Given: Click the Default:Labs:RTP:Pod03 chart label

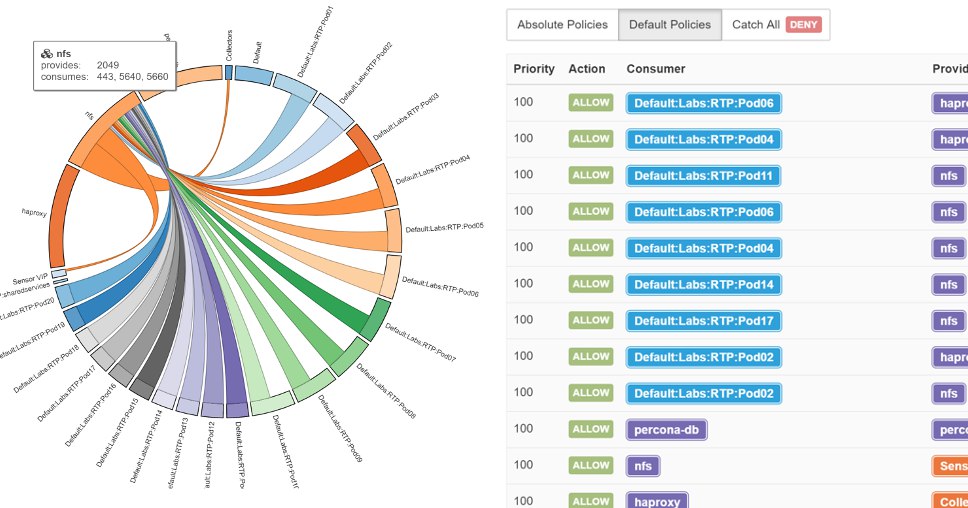Looking at the screenshot, I should click(406, 116).
